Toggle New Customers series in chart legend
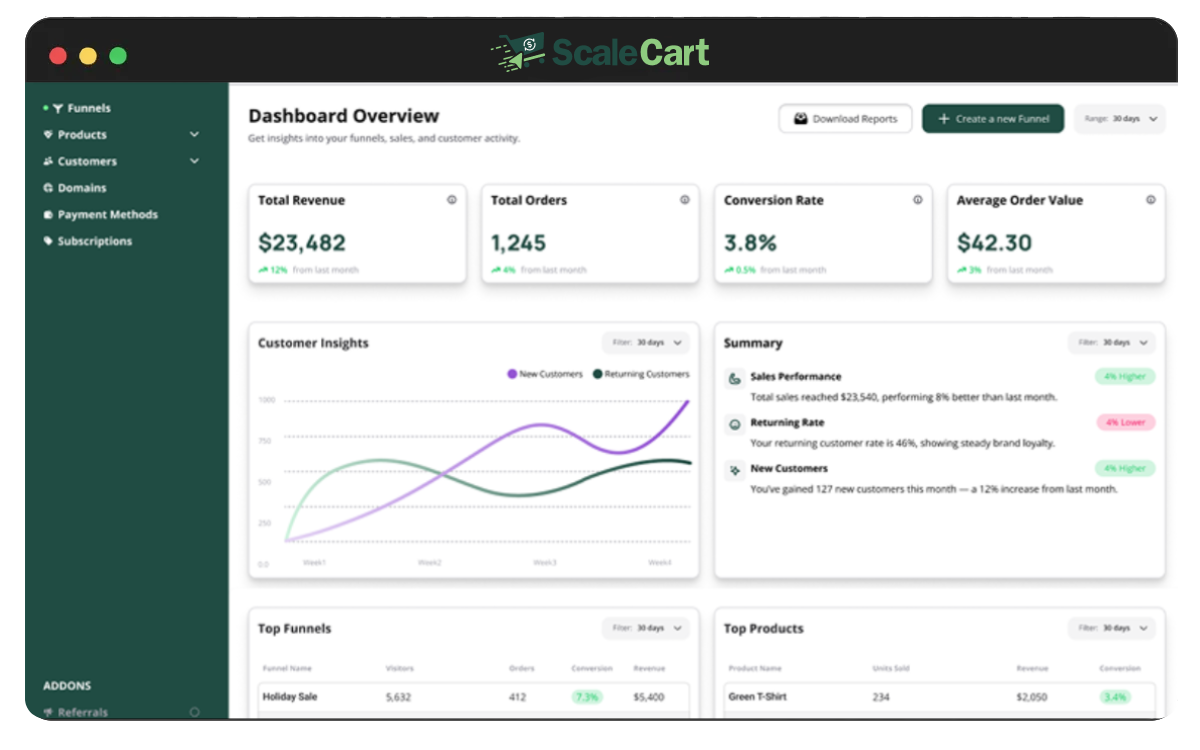This screenshot has height=750, width=1200. [545, 374]
